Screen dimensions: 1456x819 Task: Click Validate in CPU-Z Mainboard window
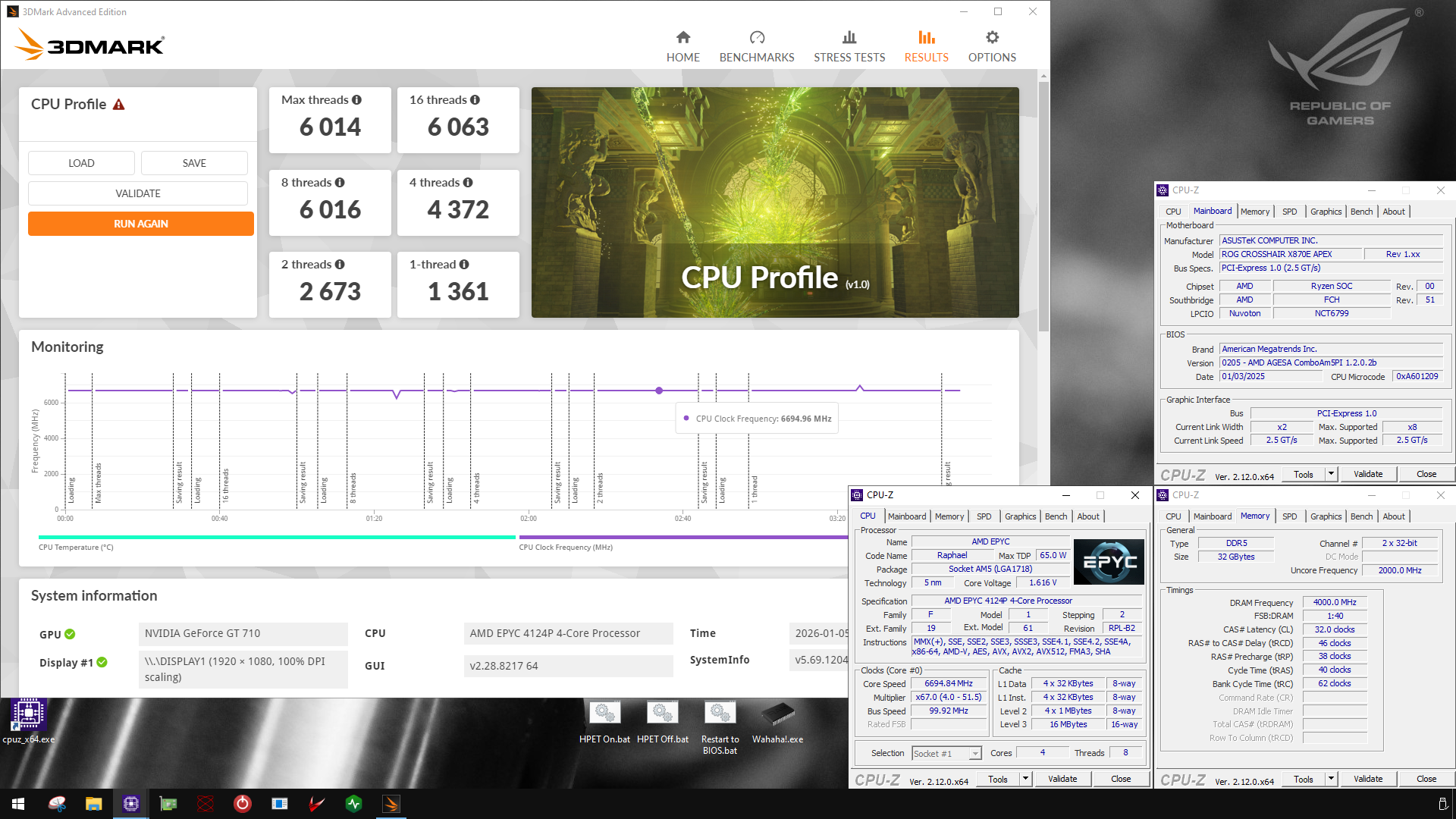pos(1368,474)
